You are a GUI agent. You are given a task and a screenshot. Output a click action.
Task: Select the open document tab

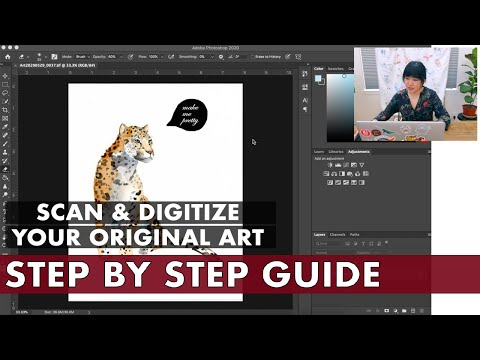point(57,65)
